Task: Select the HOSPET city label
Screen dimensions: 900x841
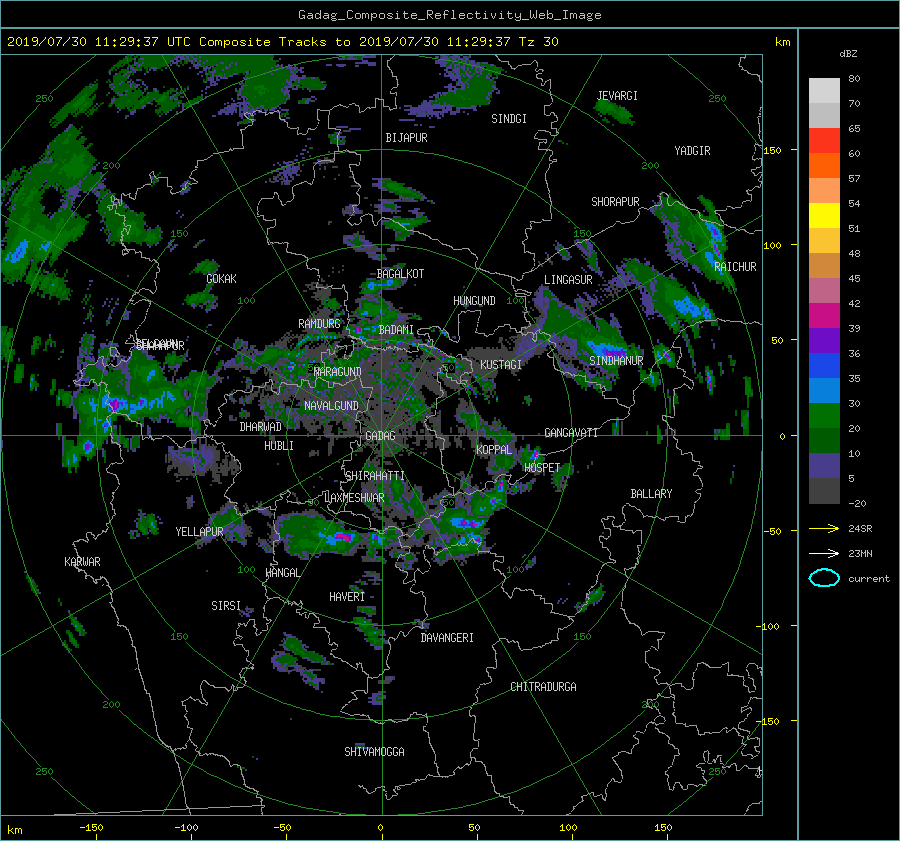Action: tap(542, 468)
